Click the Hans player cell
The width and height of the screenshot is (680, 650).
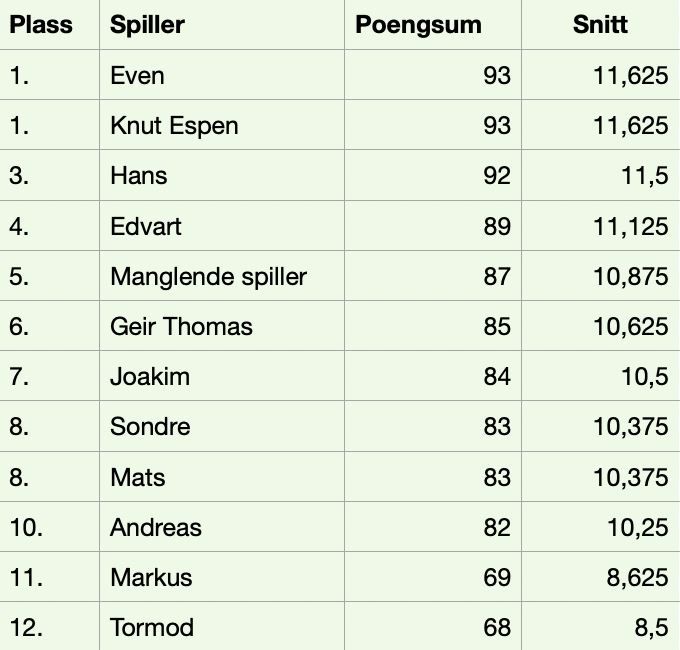[139, 176]
